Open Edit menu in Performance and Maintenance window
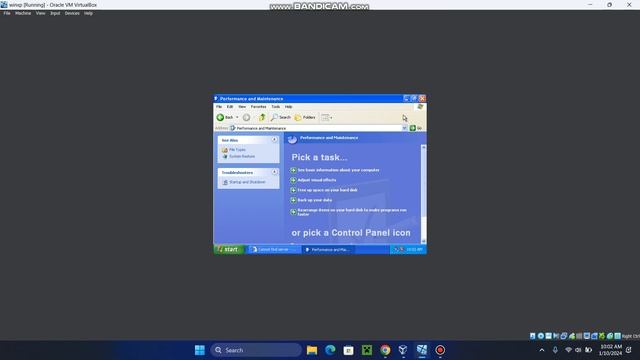The width and height of the screenshot is (640, 360). tap(230, 107)
